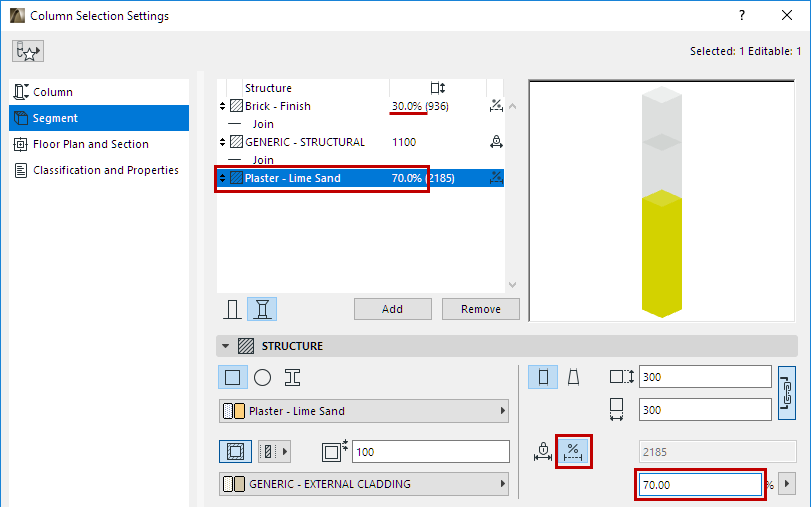811x507 pixels.
Task: Open the Plaster - Lime Sand material dropdown
Action: 364,411
